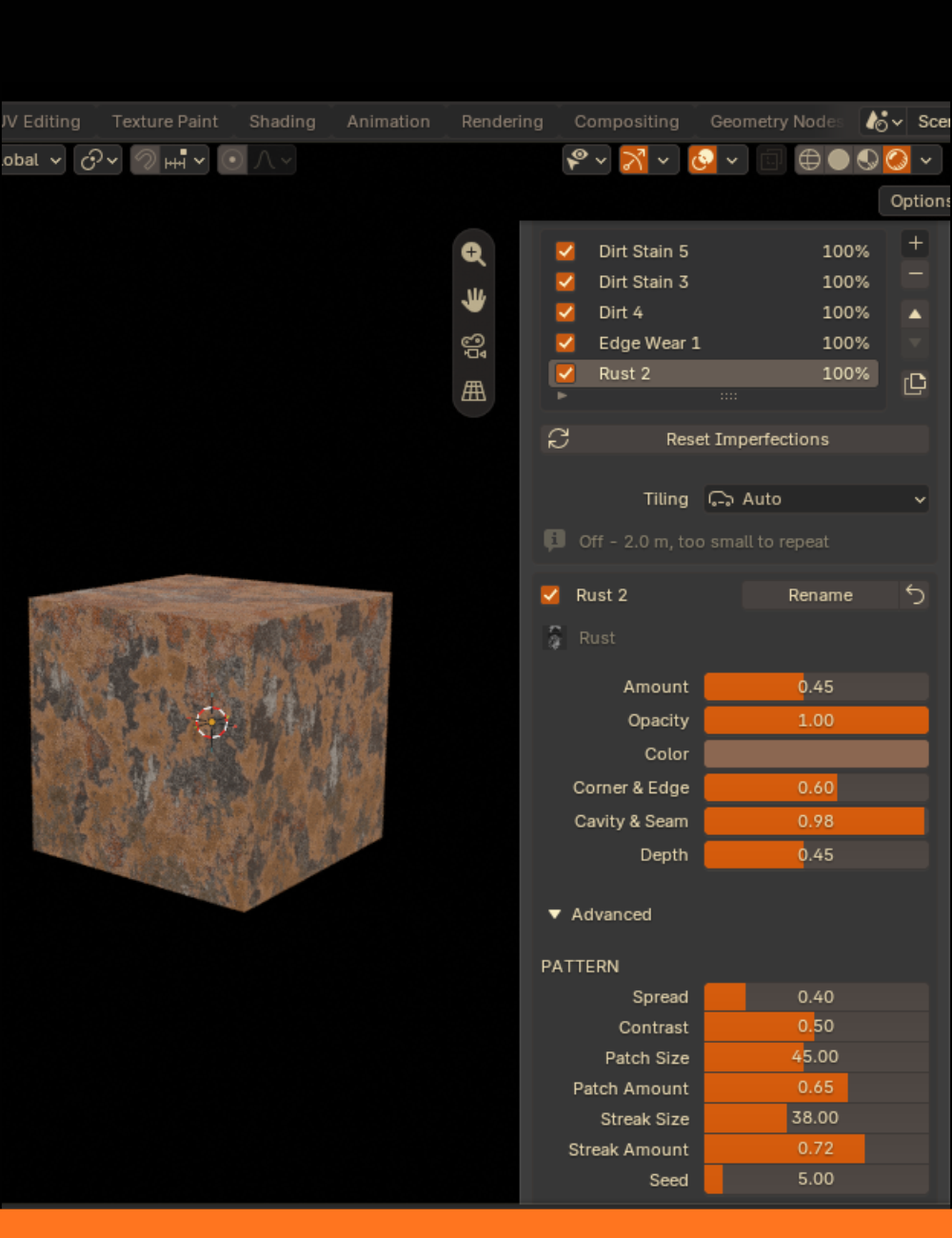The image size is (952, 1238).
Task: Toggle the X-ray icon
Action: pyautogui.click(x=770, y=160)
